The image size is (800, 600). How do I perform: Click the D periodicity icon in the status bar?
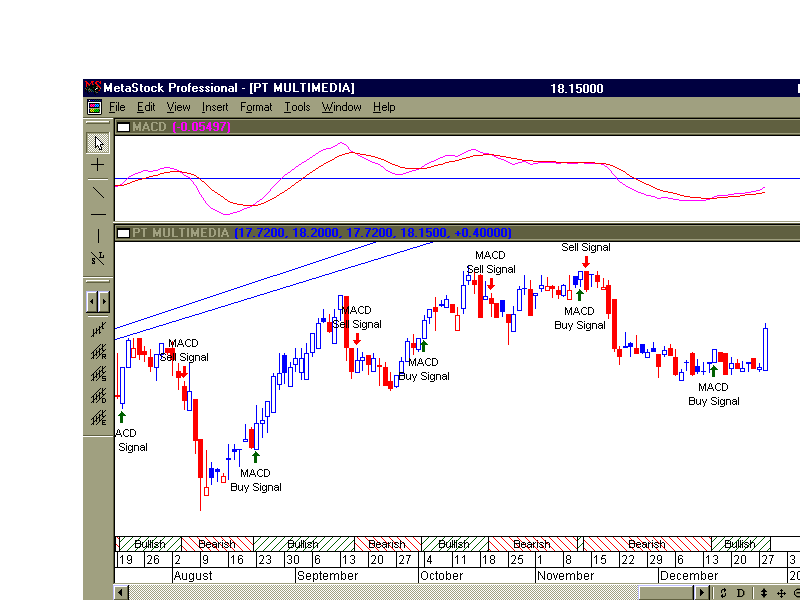(742, 592)
